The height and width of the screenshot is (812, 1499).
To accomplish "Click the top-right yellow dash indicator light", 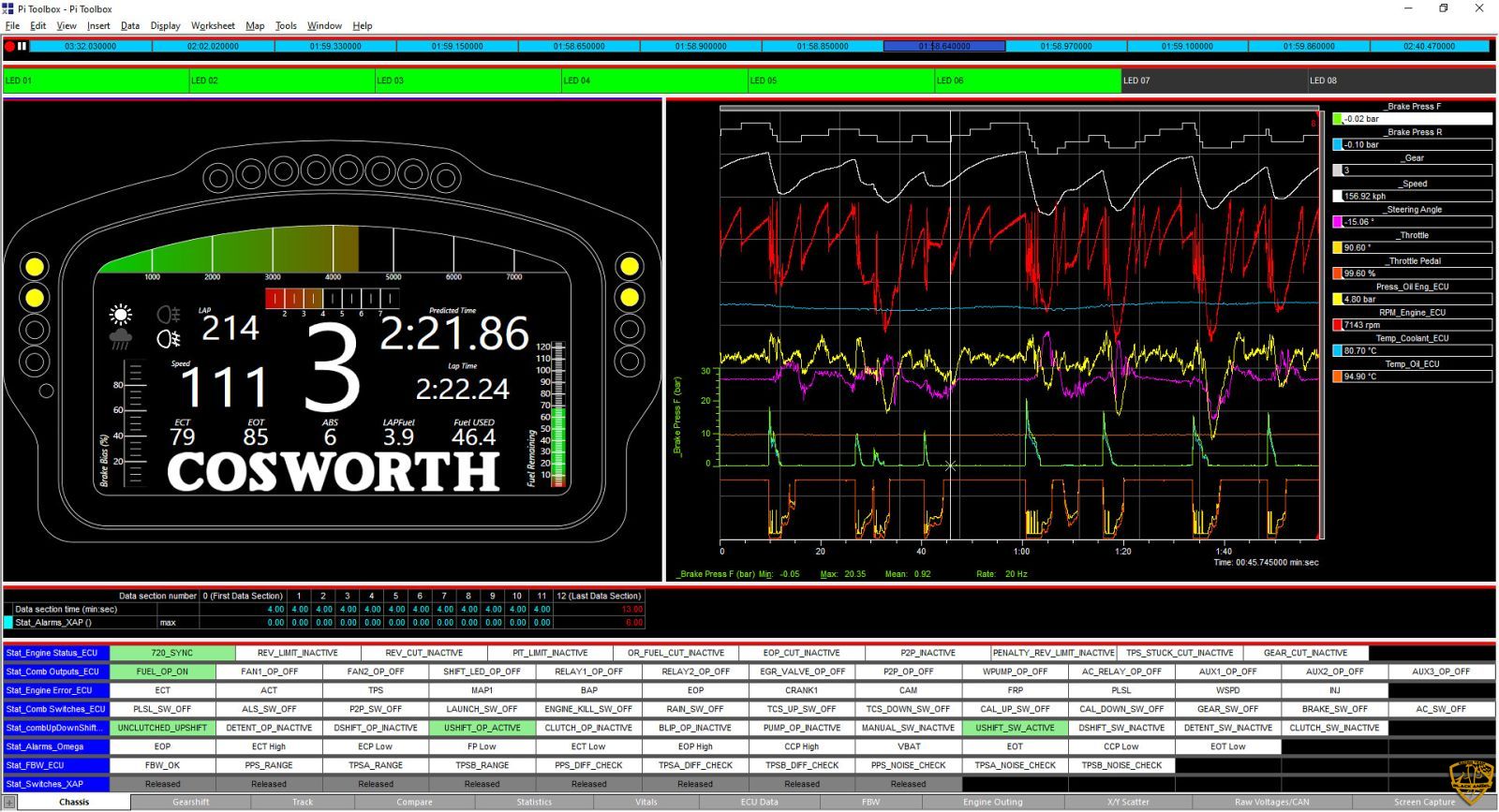I will 630,267.
